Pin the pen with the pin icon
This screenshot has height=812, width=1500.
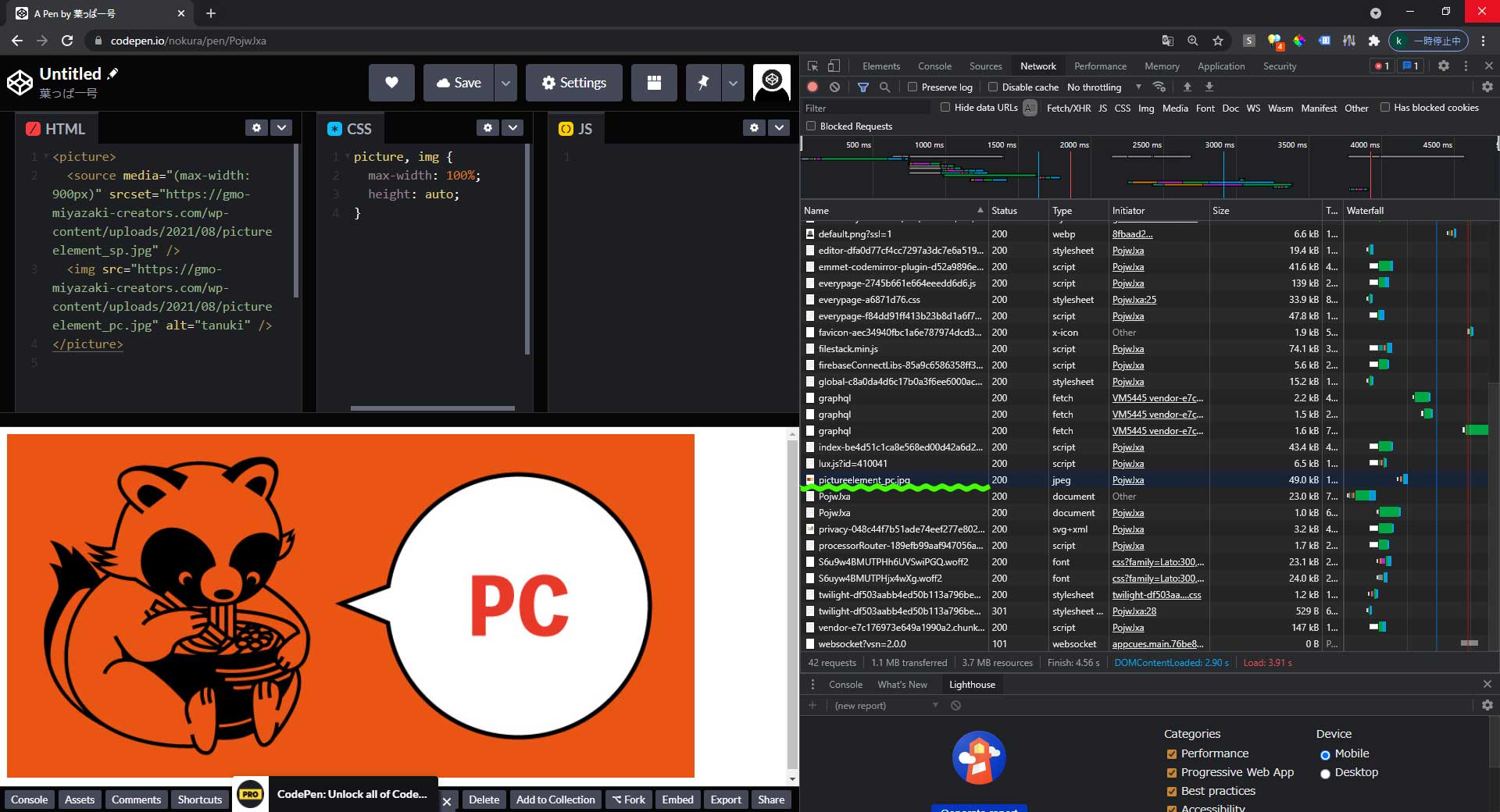(x=703, y=83)
